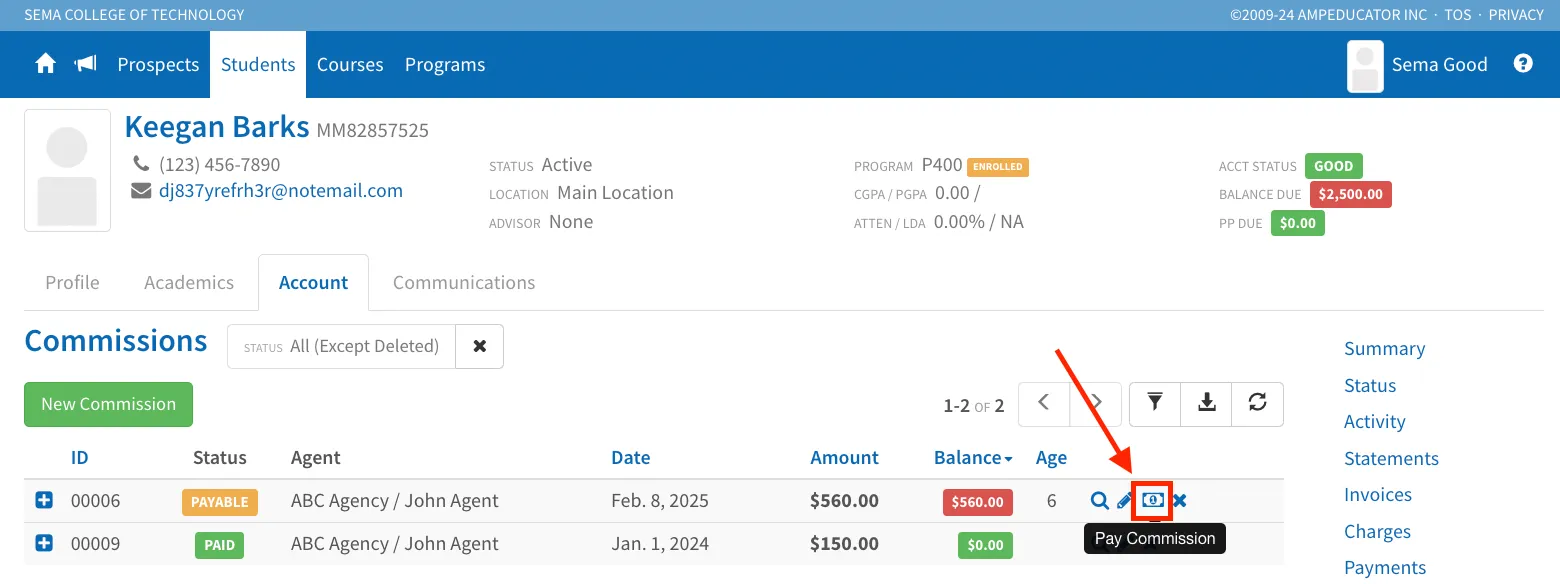Switch to the Communications tab
Image resolution: width=1560 pixels, height=584 pixels.
[464, 283]
